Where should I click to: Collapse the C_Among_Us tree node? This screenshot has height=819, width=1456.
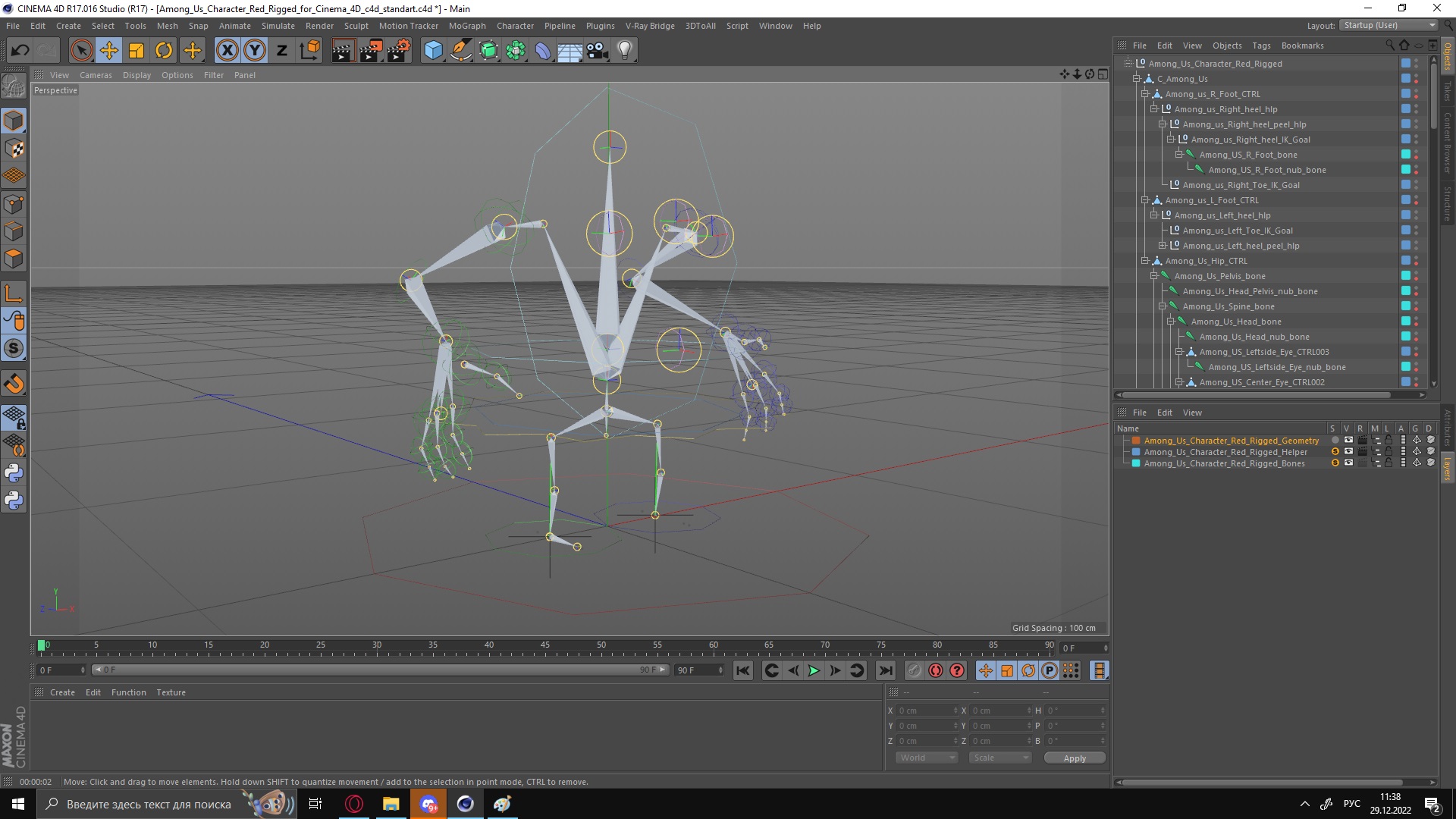point(1137,79)
